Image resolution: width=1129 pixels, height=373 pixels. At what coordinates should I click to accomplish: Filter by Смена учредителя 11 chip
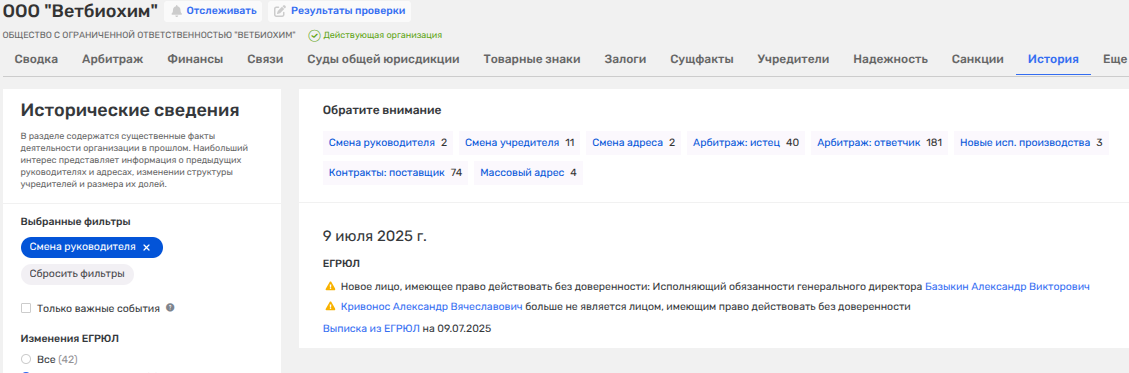point(519,143)
